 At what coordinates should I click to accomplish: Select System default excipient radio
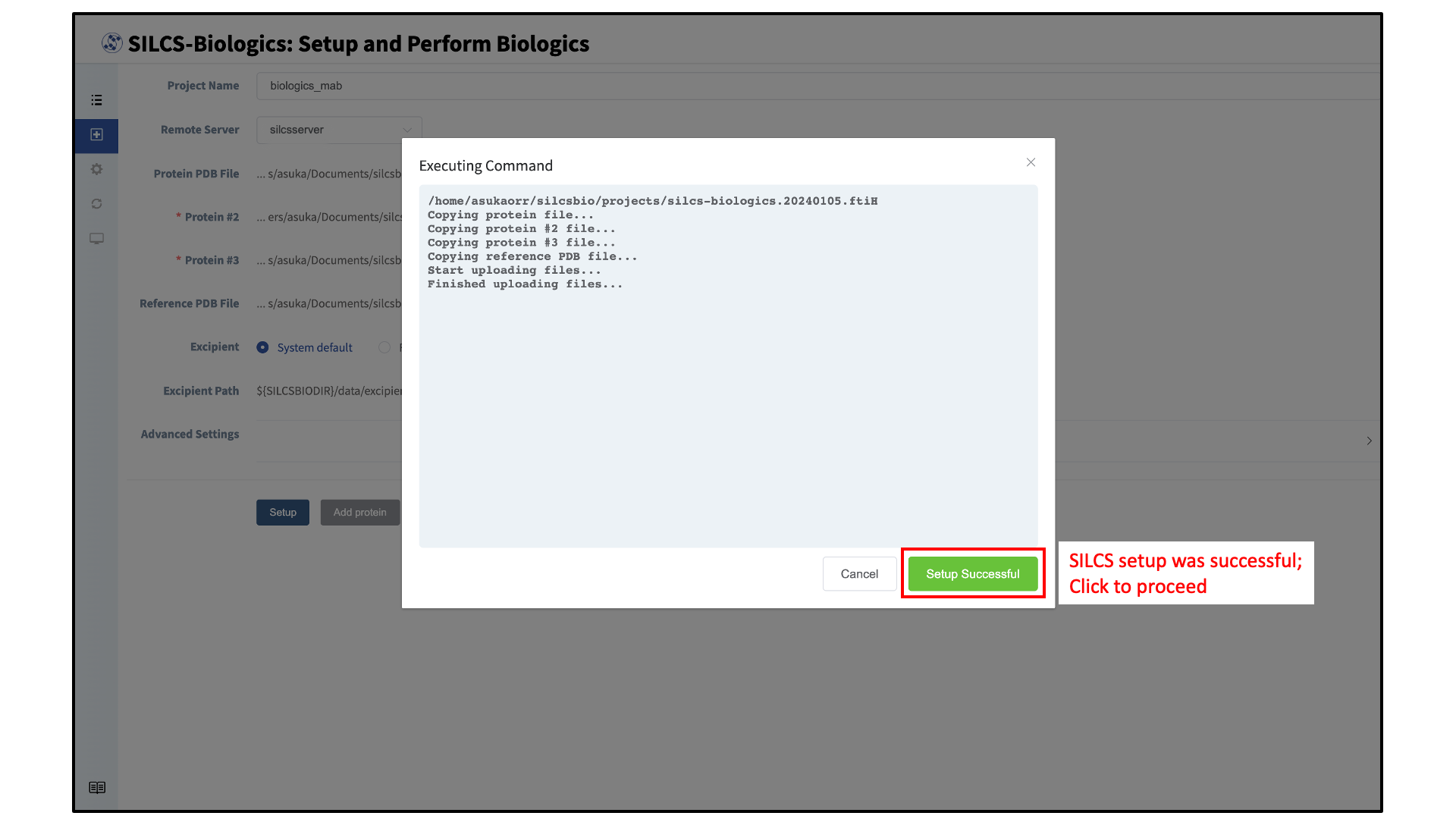[263, 347]
